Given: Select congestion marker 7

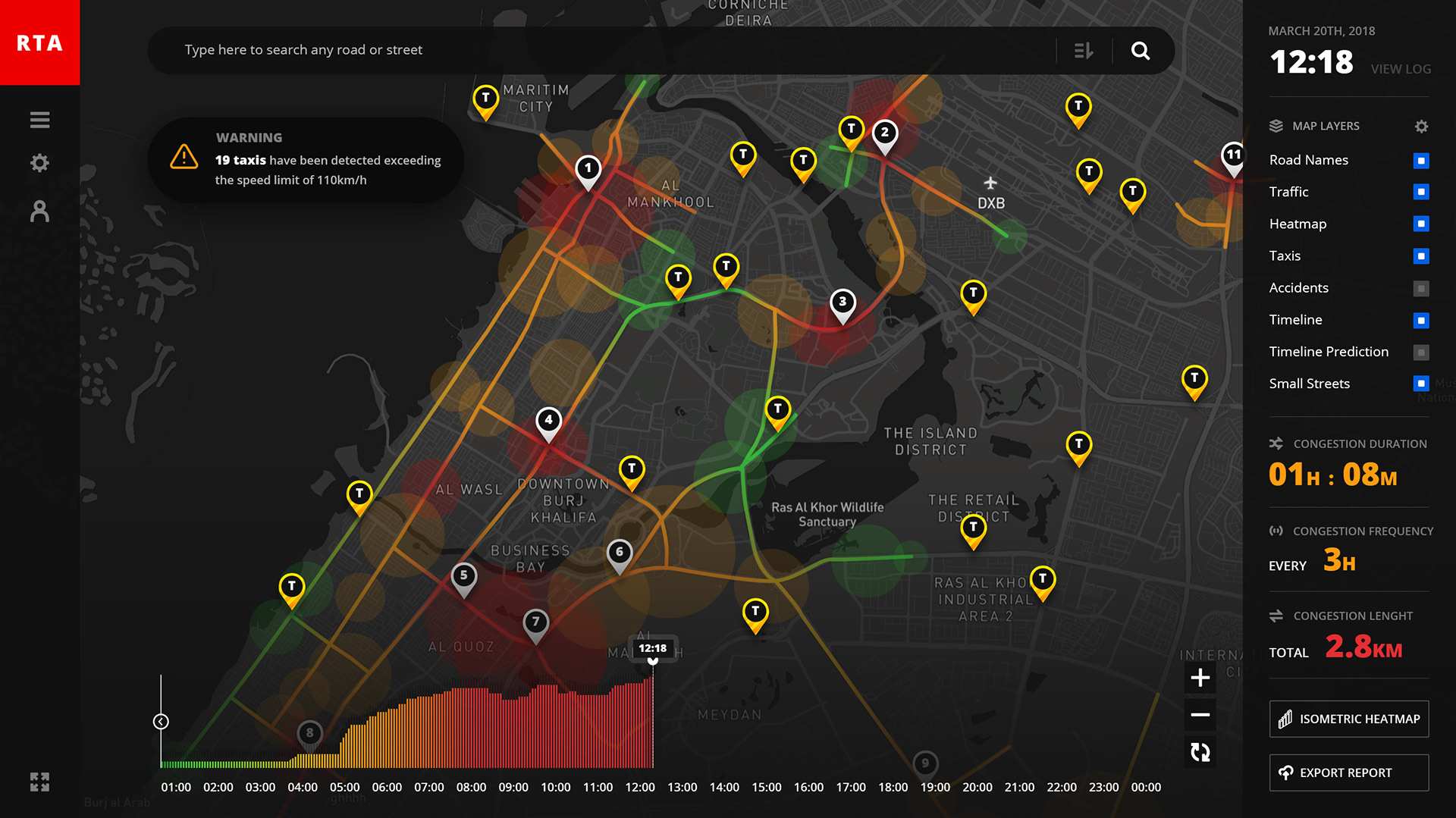Looking at the screenshot, I should [536, 625].
